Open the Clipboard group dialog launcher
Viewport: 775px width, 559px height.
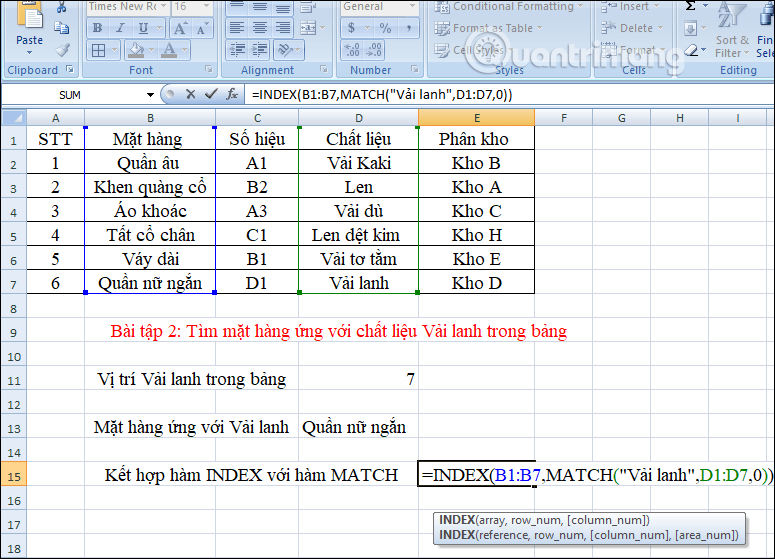coord(70,70)
